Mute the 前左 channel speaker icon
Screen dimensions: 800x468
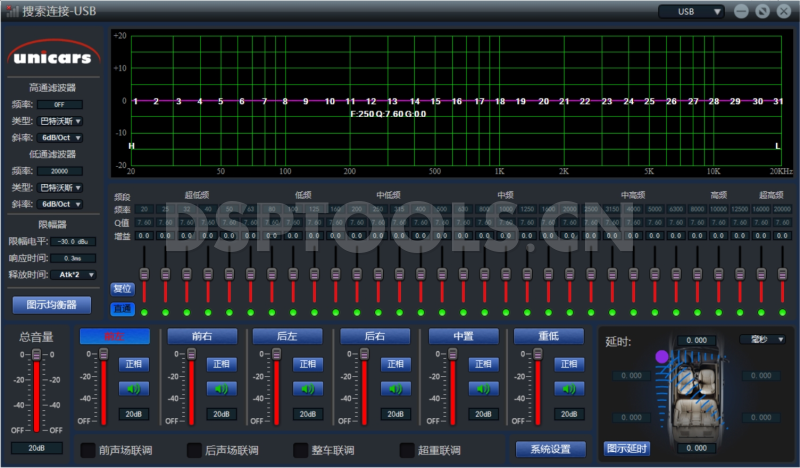(x=135, y=389)
